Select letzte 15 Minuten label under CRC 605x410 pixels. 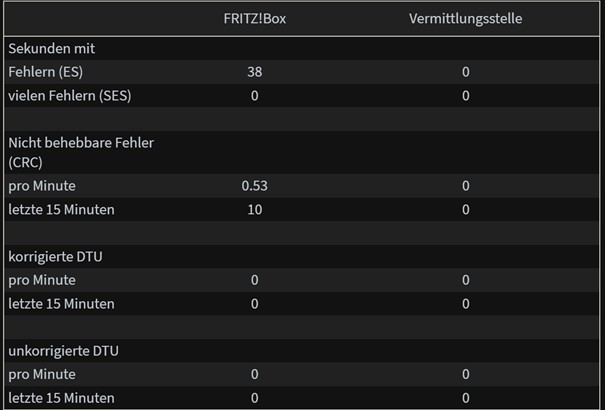(61, 210)
